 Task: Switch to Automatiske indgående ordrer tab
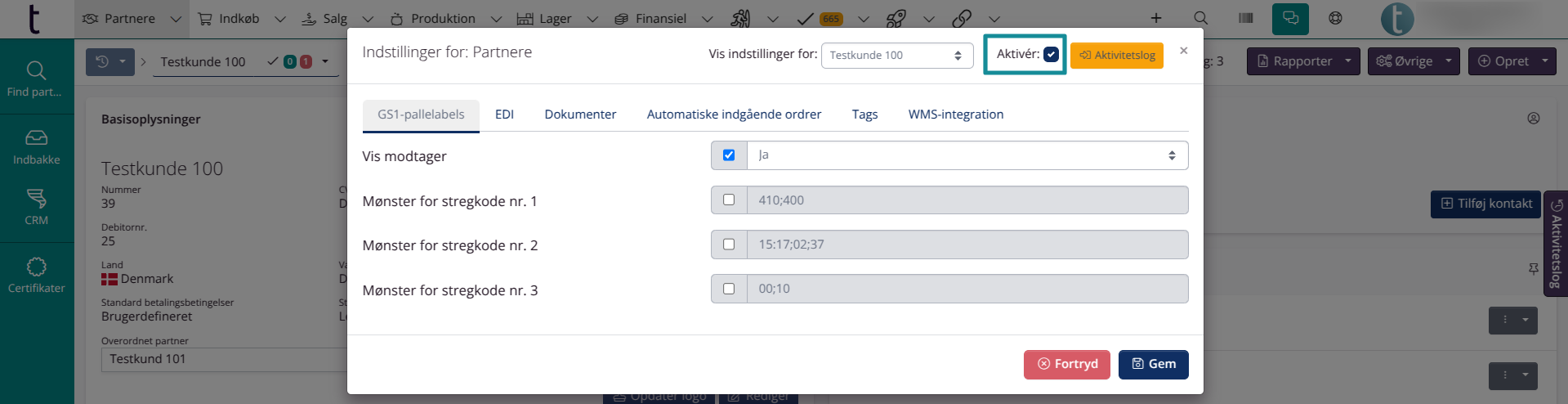point(734,114)
